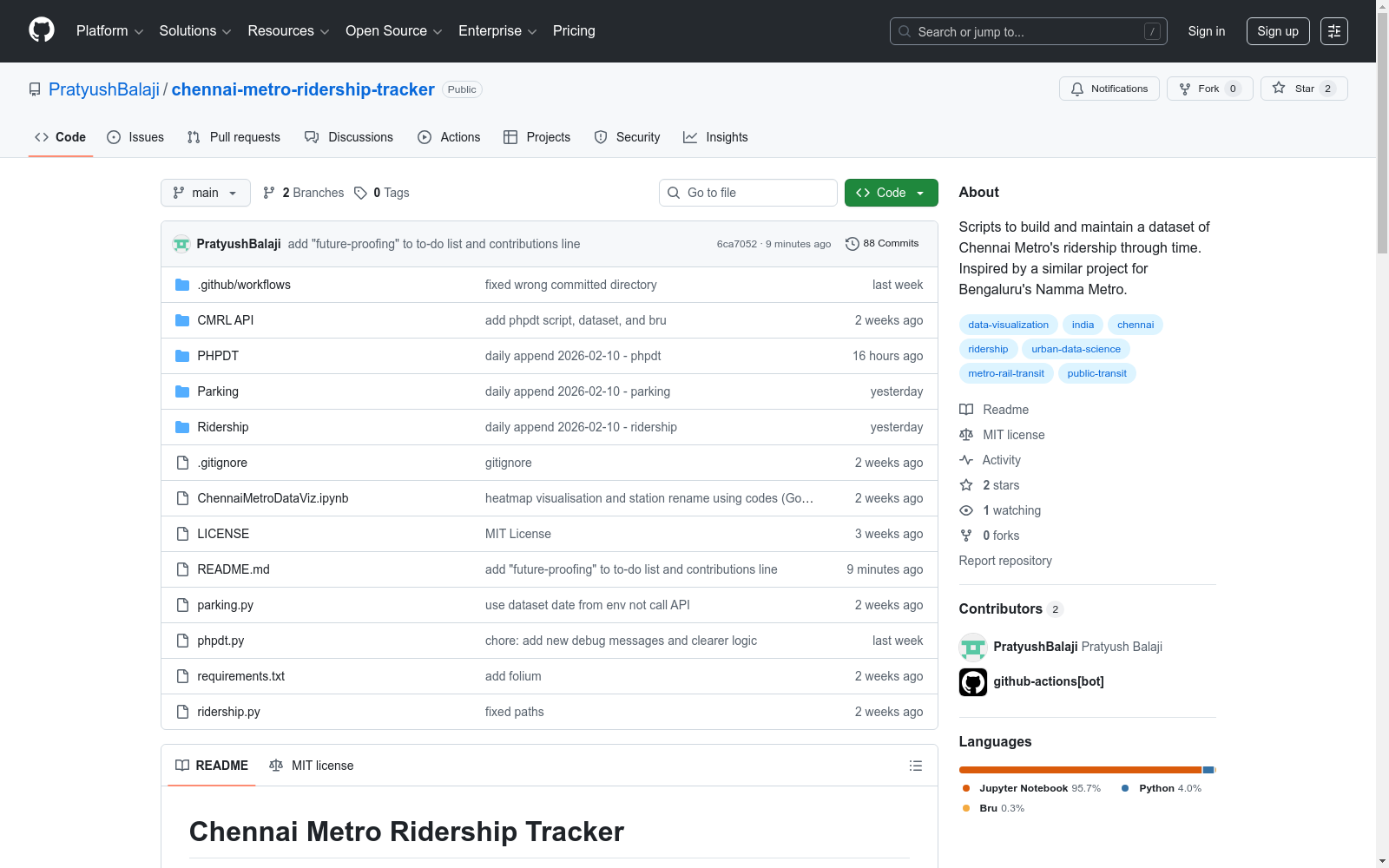Screen dimensions: 1389x868
Task: Expand the Open Source menu
Action: (393, 31)
